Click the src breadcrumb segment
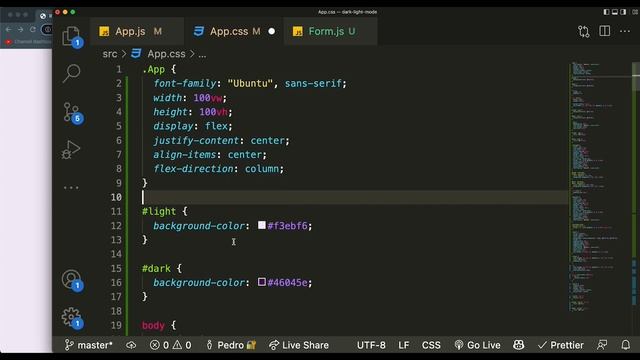Image resolution: width=640 pixels, height=360 pixels. (109, 54)
